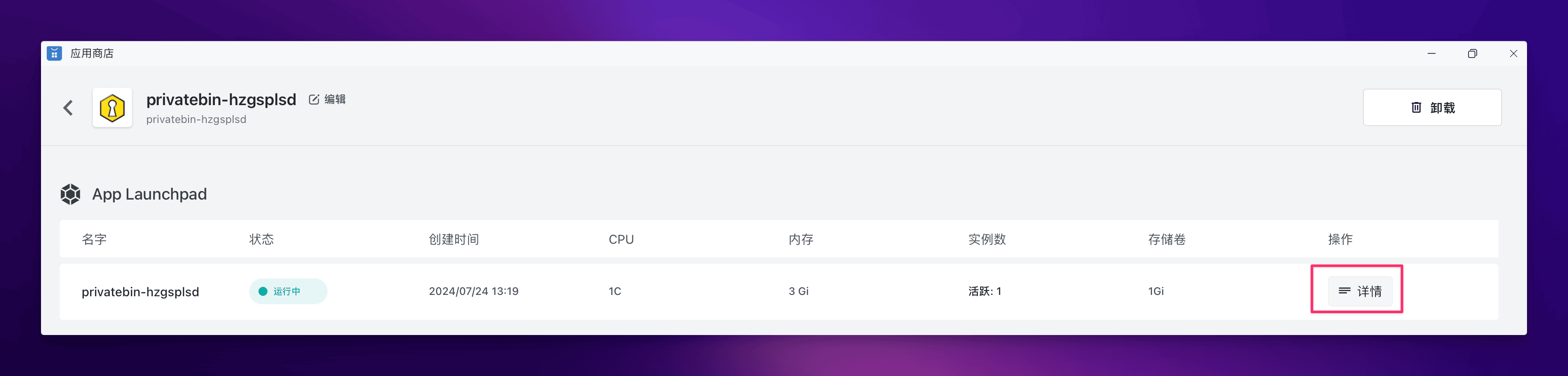Screen dimensions: 1568x376
Task: Go back using the left arrow
Action: (68, 108)
